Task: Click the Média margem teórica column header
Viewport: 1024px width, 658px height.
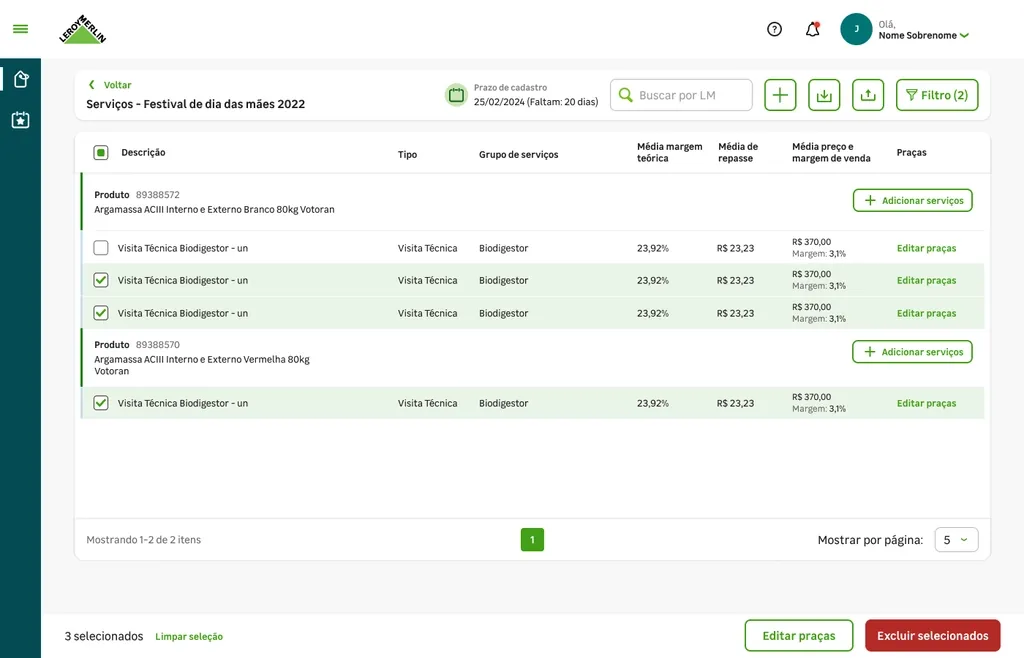Action: pos(669,153)
